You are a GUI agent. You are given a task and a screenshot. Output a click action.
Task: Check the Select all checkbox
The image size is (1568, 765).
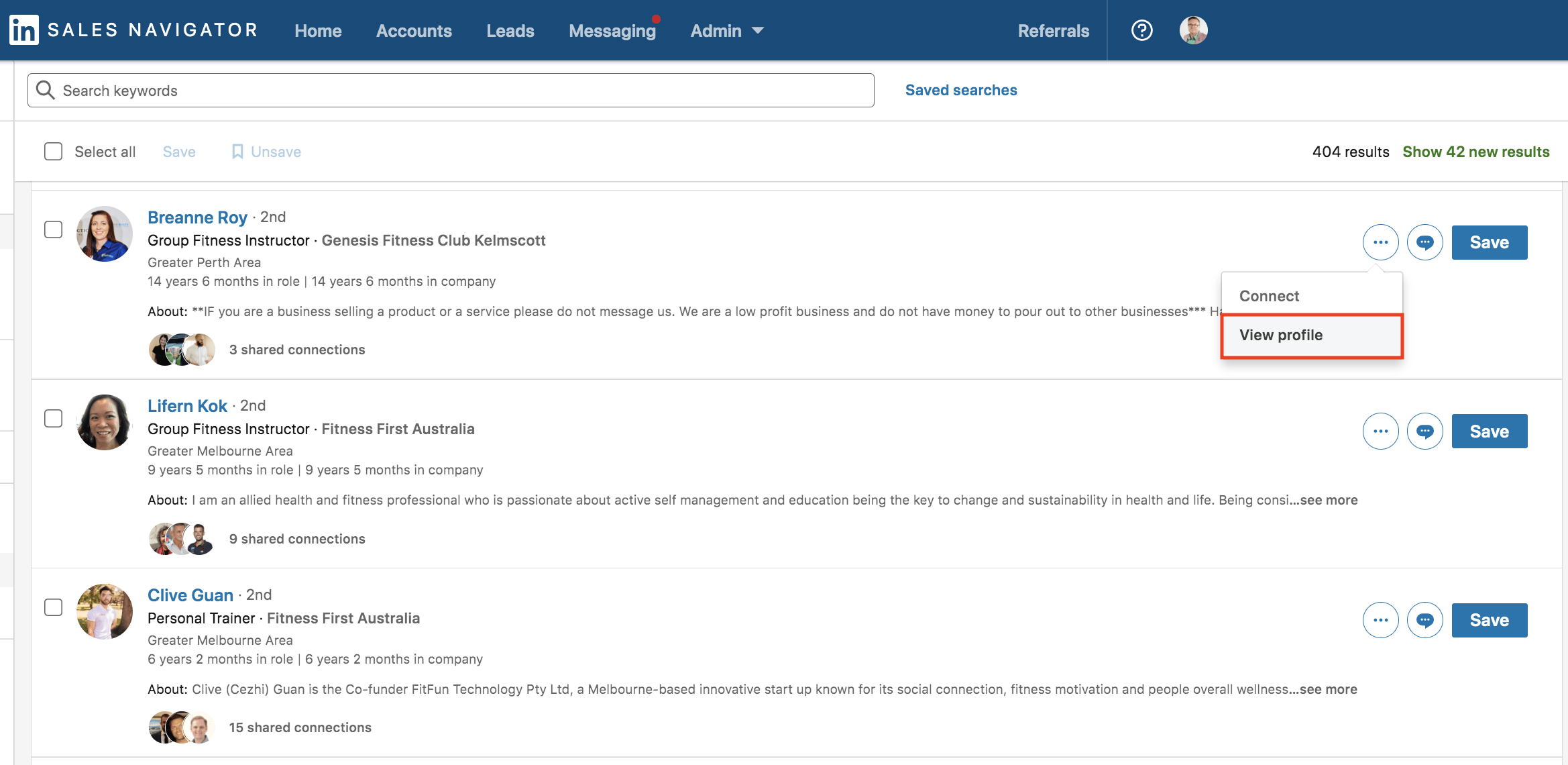click(53, 151)
